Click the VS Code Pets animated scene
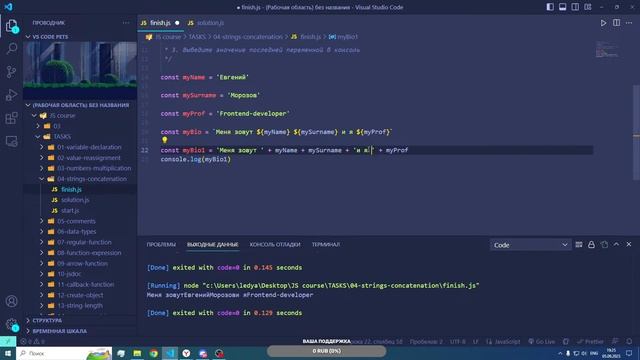Viewport: 640px width, 360px height. coord(80,70)
